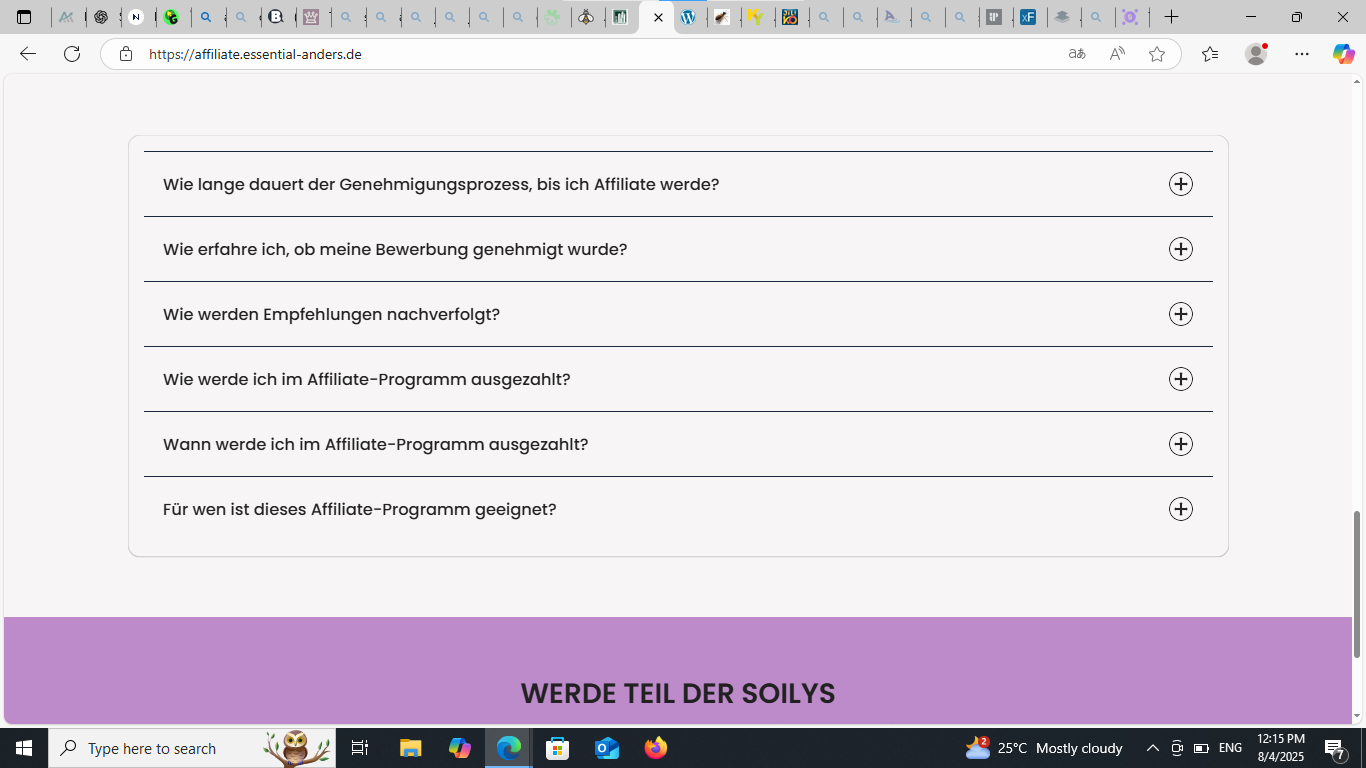
Task: Click the taskbar search box
Action: (x=192, y=748)
